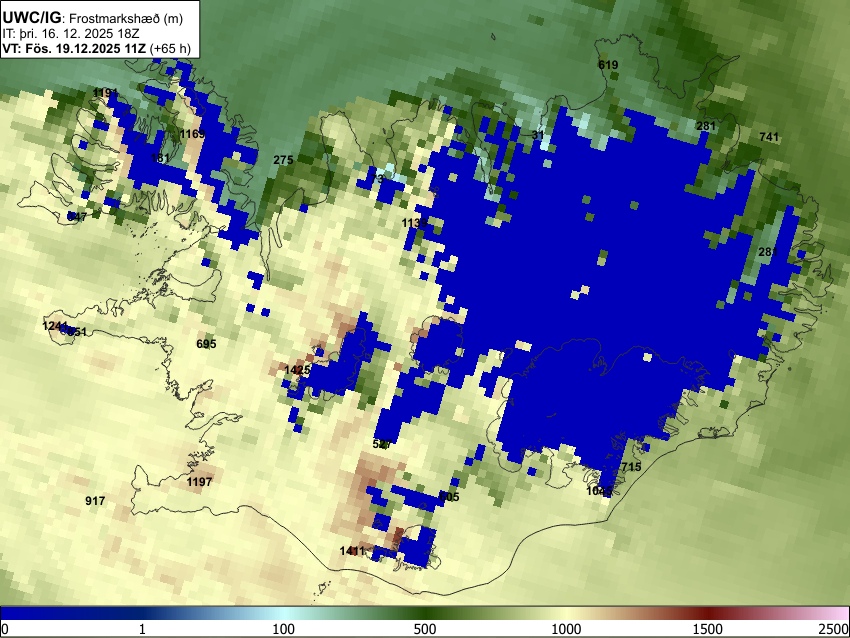Click the map value 1191

click(x=105, y=93)
